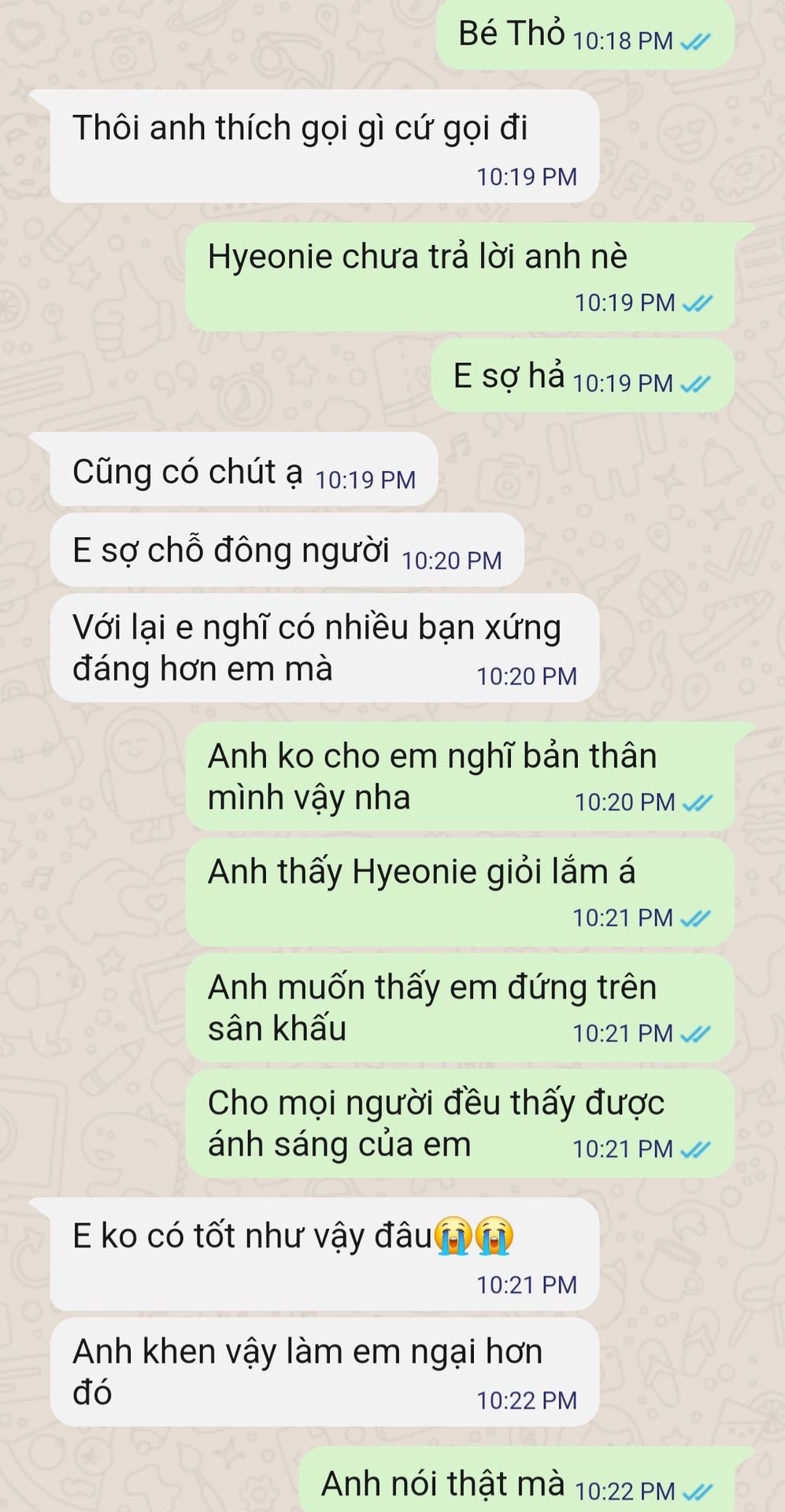Tap the sent bubble "Bé Thỏ"
The image size is (785, 1512).
click(x=586, y=35)
